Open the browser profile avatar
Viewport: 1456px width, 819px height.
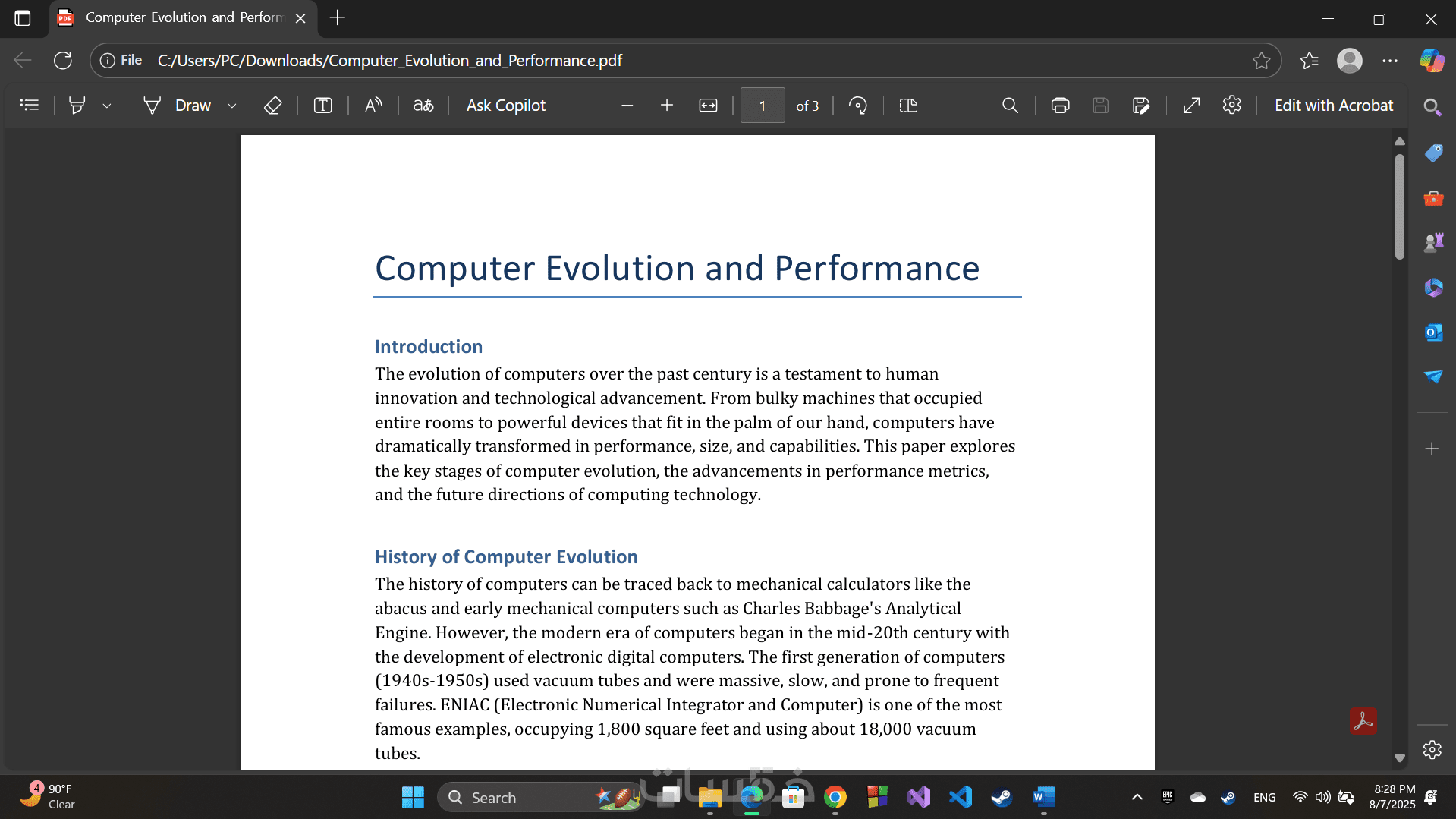1349,61
